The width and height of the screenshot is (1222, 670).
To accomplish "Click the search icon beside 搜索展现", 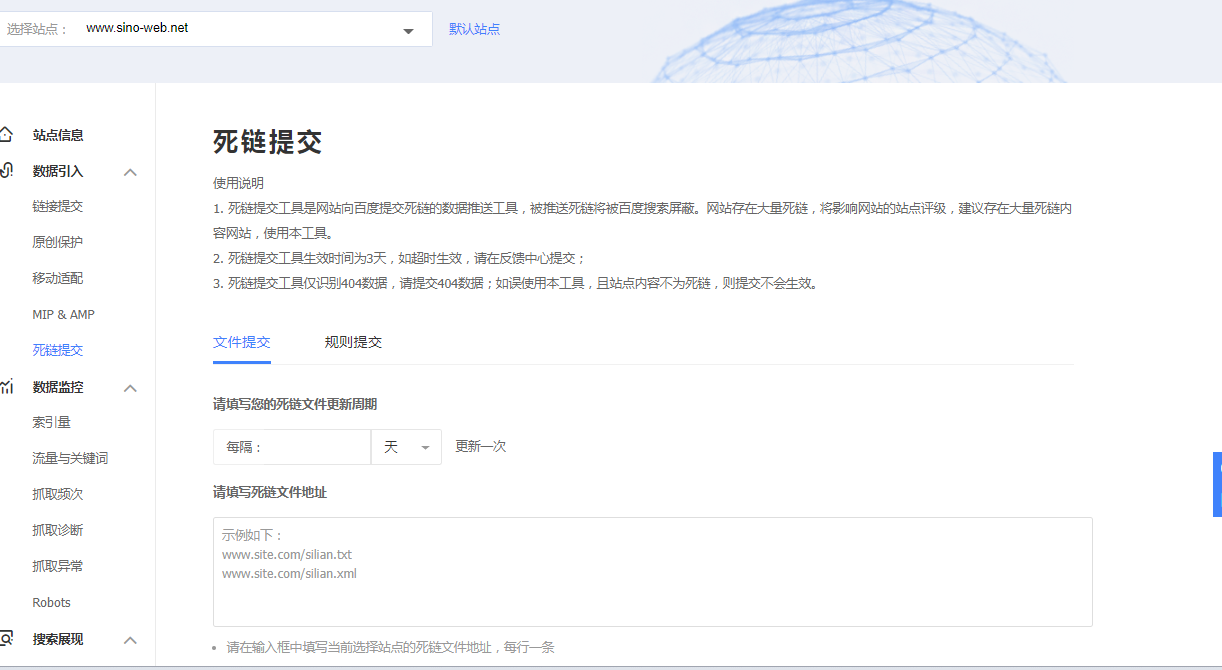I will [7, 638].
